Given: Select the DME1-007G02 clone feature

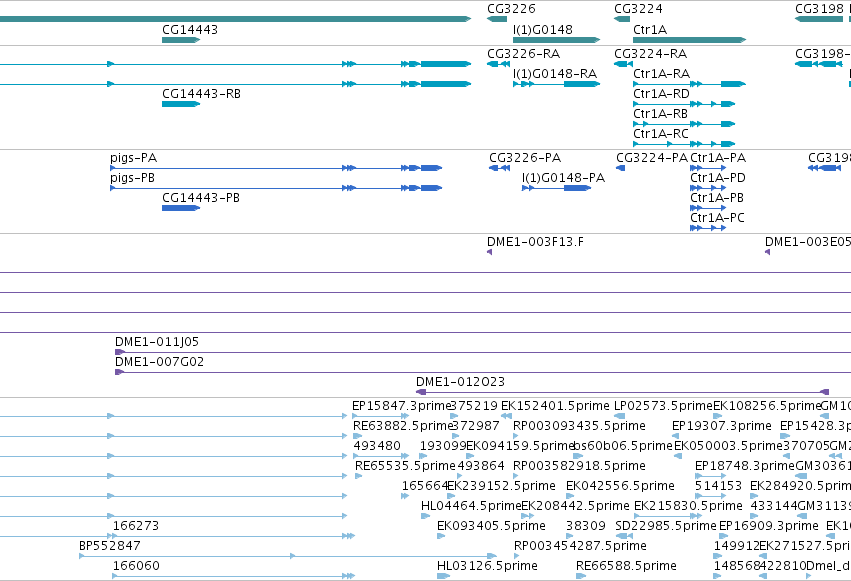Looking at the screenshot, I should 482,372.
